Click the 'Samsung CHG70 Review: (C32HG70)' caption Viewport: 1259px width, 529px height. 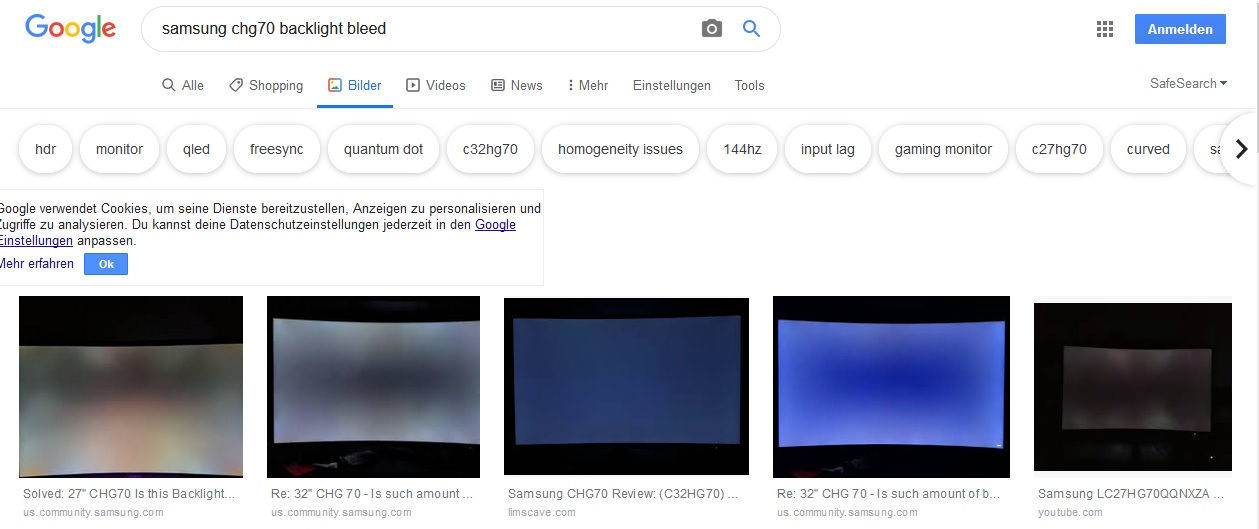[623, 494]
